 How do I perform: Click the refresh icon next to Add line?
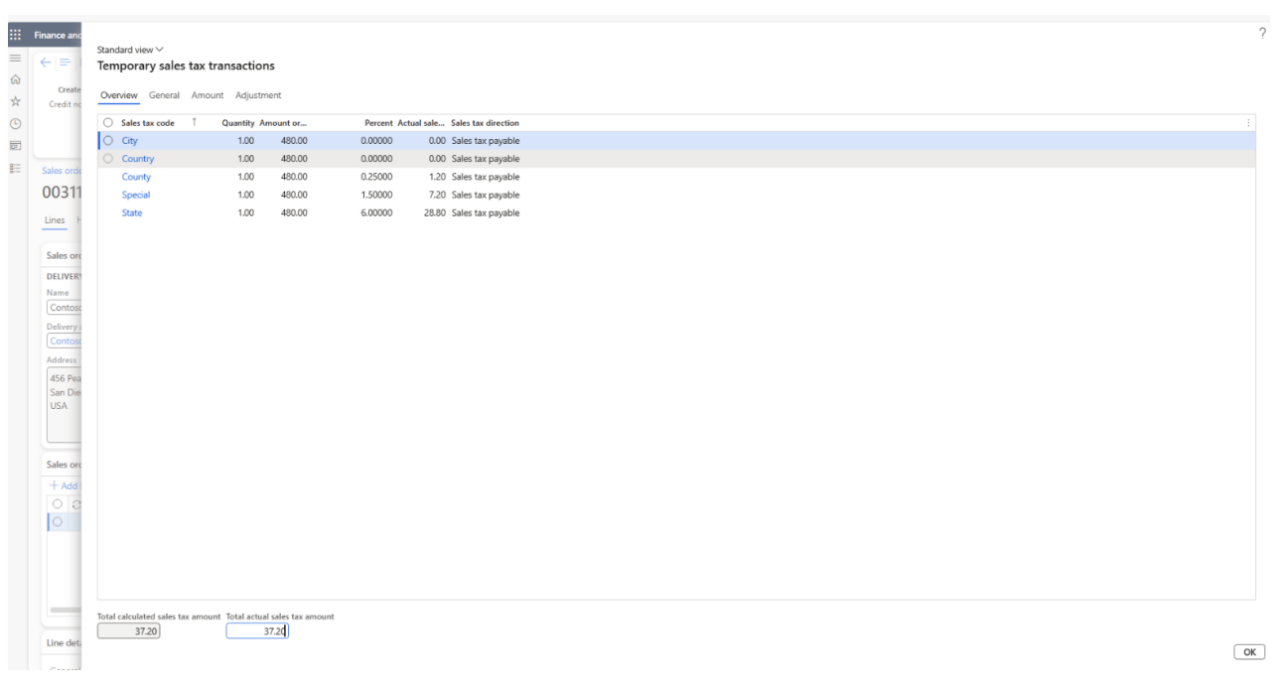coord(76,504)
